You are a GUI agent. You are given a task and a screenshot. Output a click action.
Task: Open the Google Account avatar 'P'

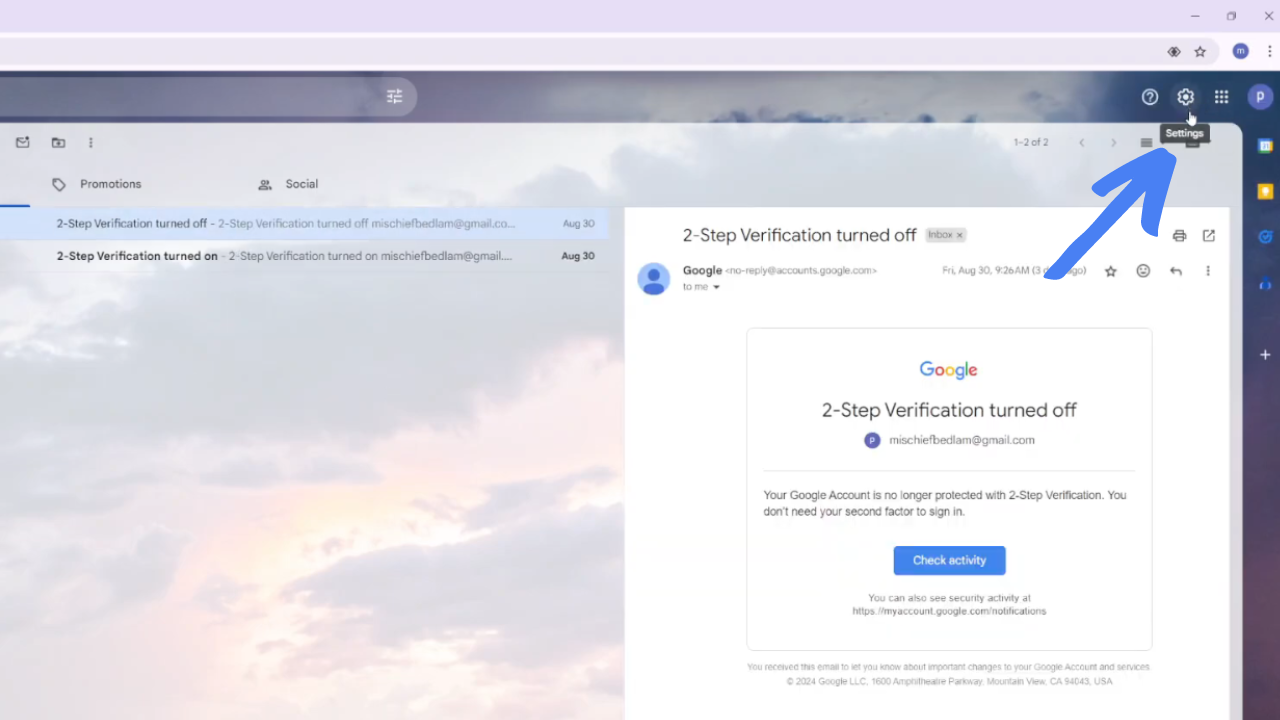click(1260, 97)
